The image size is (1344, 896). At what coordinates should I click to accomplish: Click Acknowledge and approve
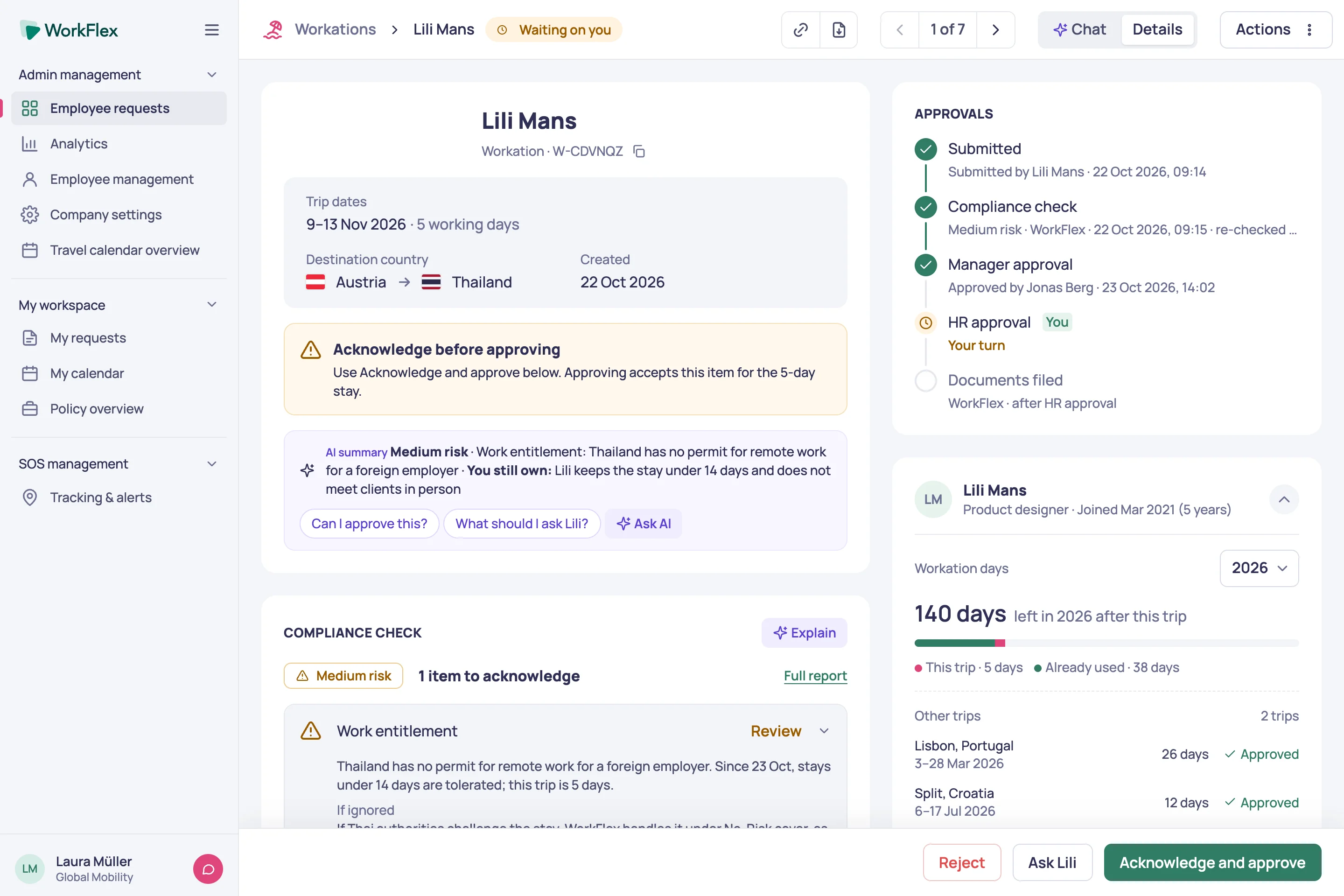1212,862
